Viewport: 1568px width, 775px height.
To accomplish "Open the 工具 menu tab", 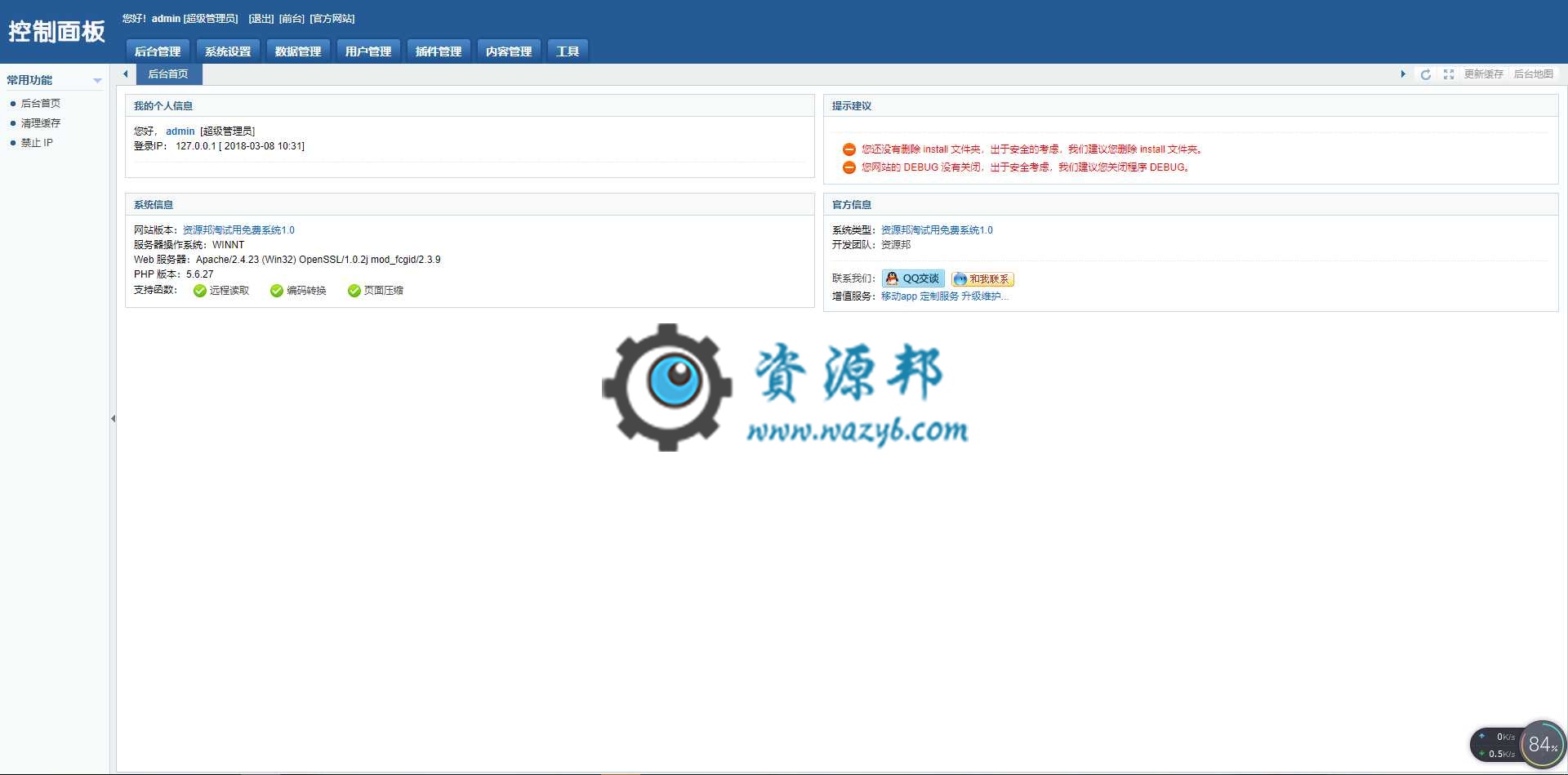I will (x=568, y=51).
